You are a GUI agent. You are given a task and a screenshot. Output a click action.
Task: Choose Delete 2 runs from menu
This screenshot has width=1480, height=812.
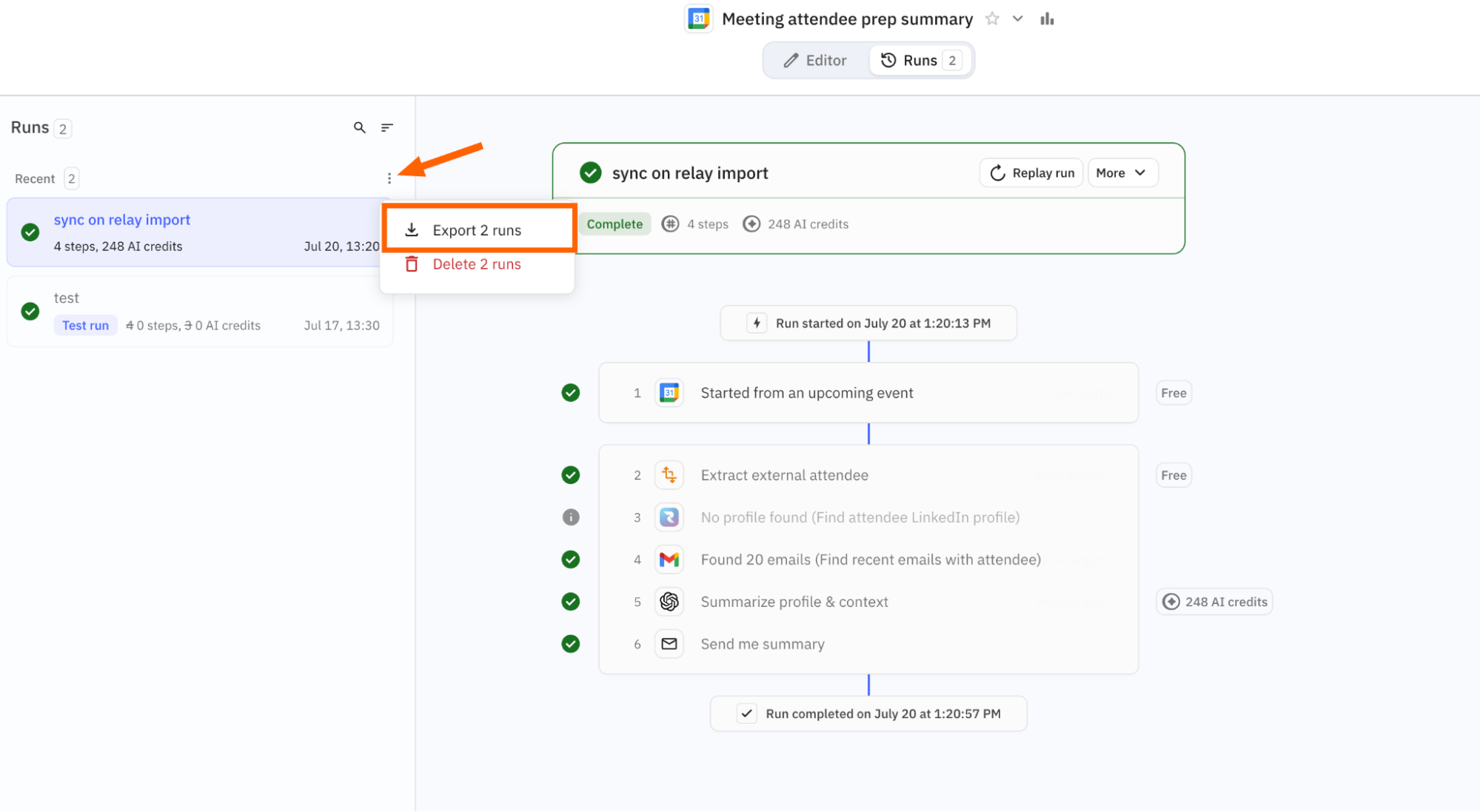[x=477, y=264]
